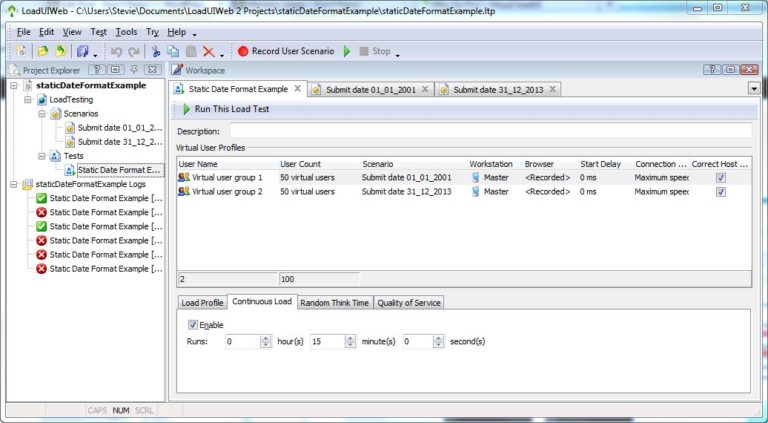Open the workspace tab list dropdown arrow
This screenshot has width=768, height=423.
(x=752, y=88)
